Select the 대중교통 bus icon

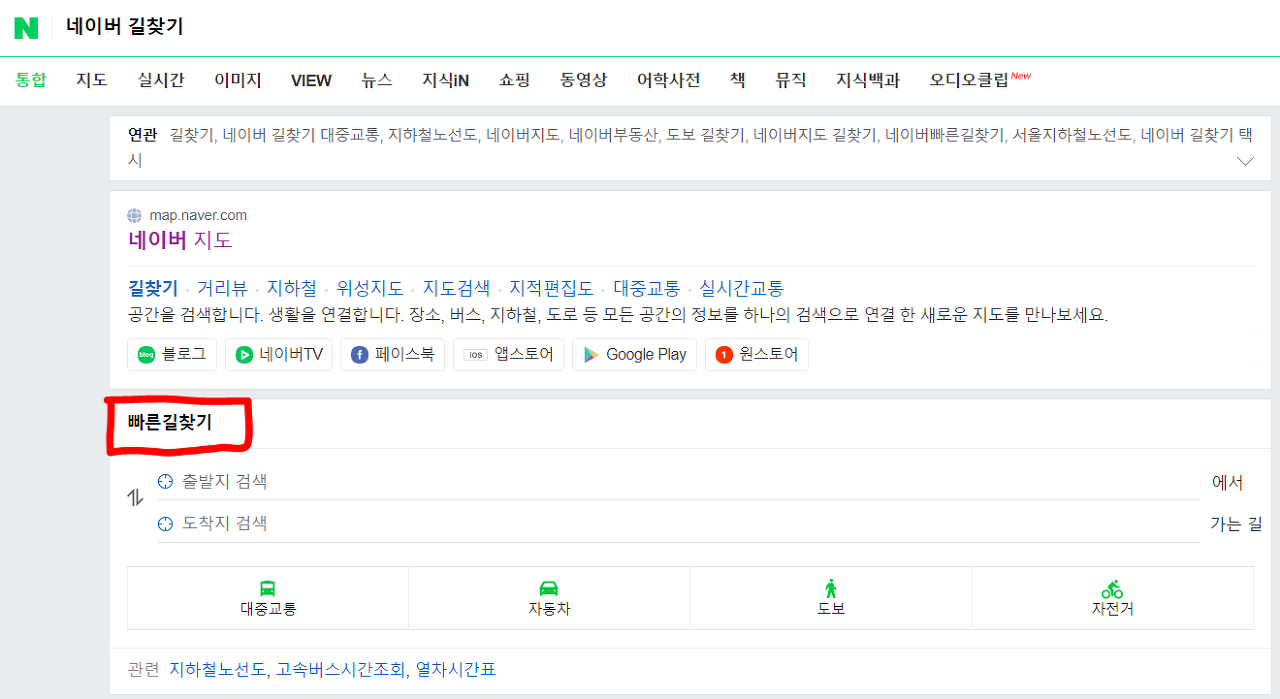[x=268, y=588]
